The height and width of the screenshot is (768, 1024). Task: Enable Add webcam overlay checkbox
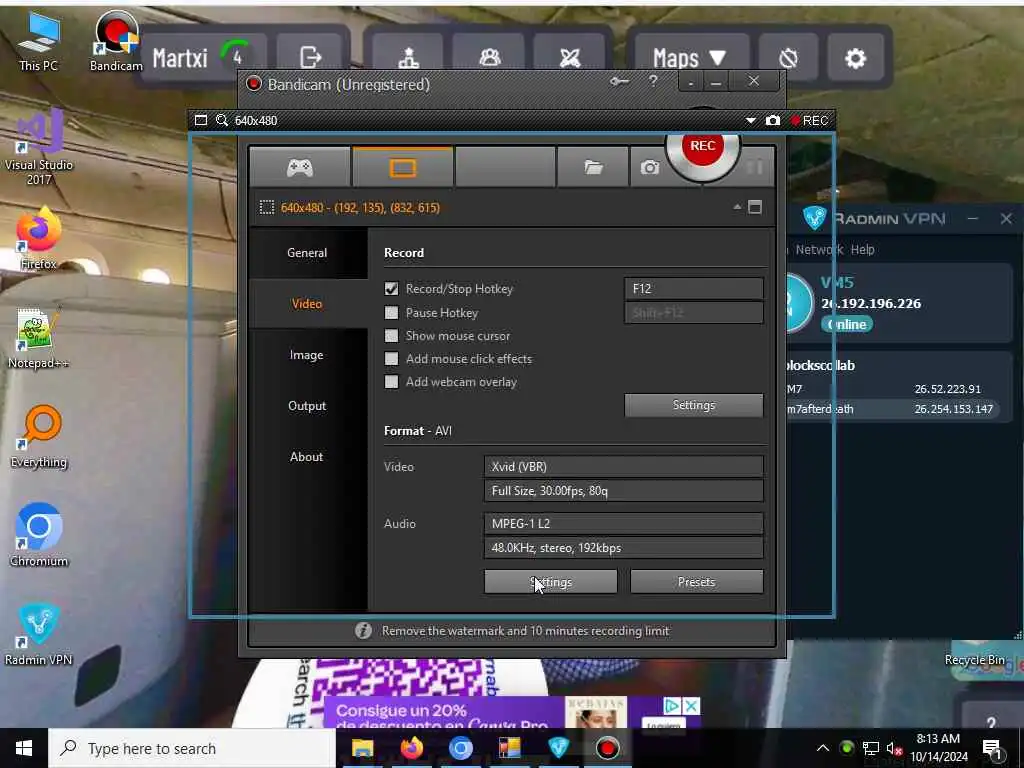coord(391,381)
